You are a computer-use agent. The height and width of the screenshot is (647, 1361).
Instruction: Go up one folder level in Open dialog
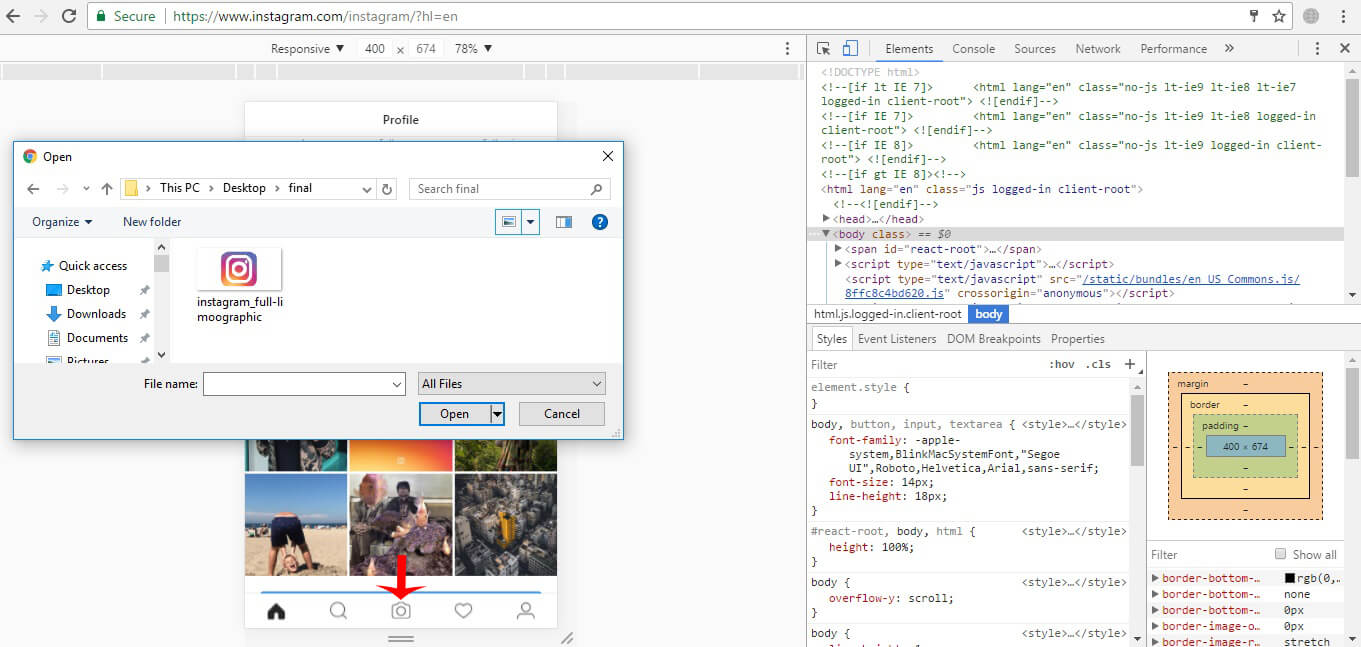(x=106, y=188)
